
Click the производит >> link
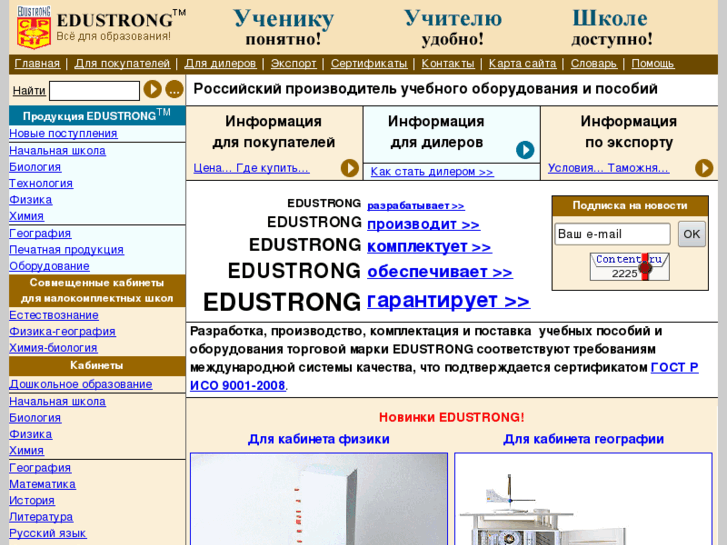coord(423,224)
